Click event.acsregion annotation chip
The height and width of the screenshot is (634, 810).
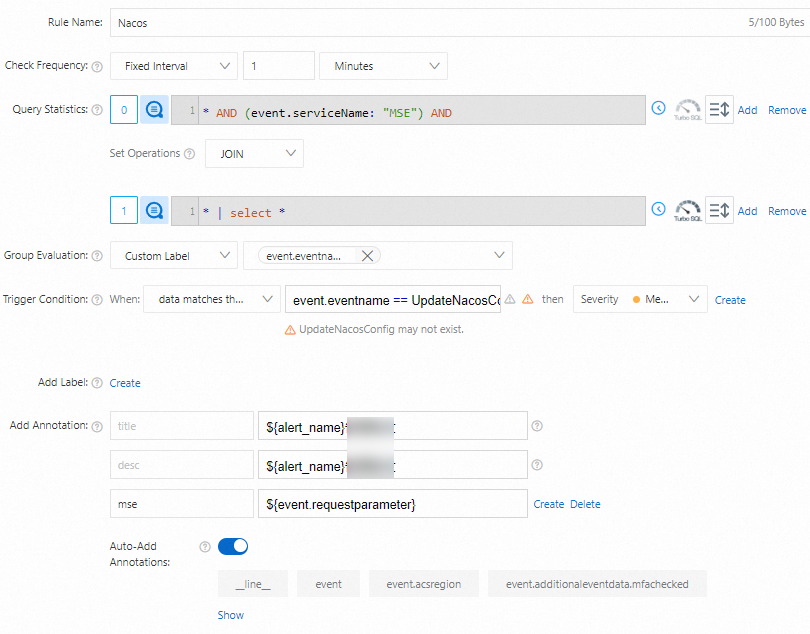(x=424, y=584)
